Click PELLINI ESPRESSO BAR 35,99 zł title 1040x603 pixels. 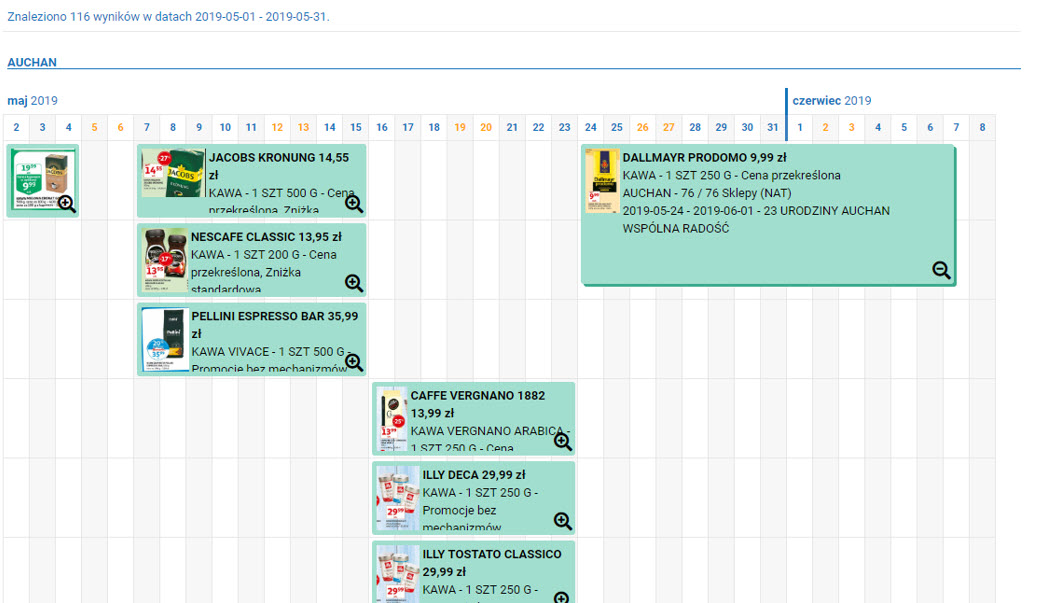click(x=275, y=324)
